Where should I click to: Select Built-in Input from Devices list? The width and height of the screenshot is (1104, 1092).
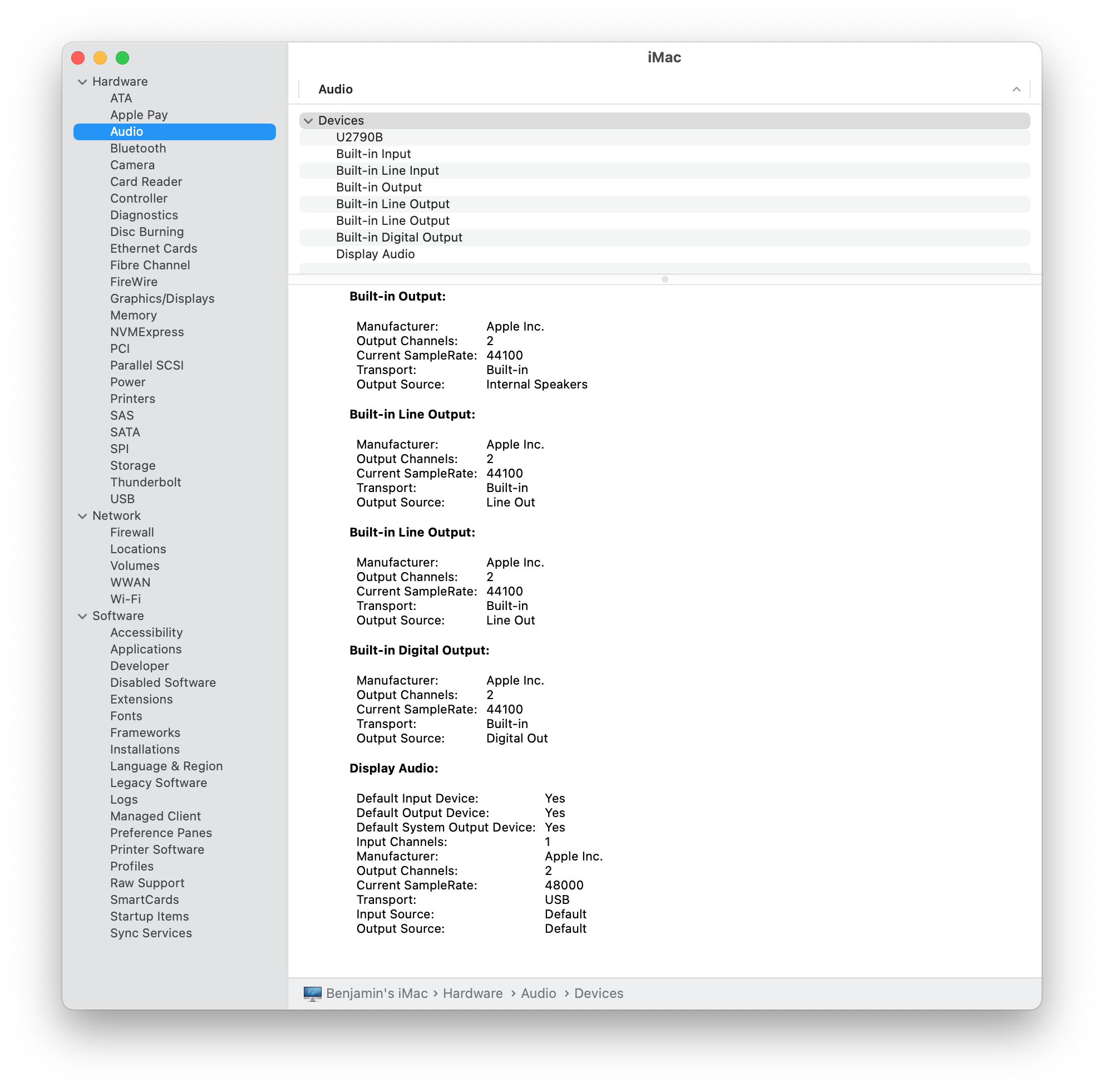tap(375, 153)
